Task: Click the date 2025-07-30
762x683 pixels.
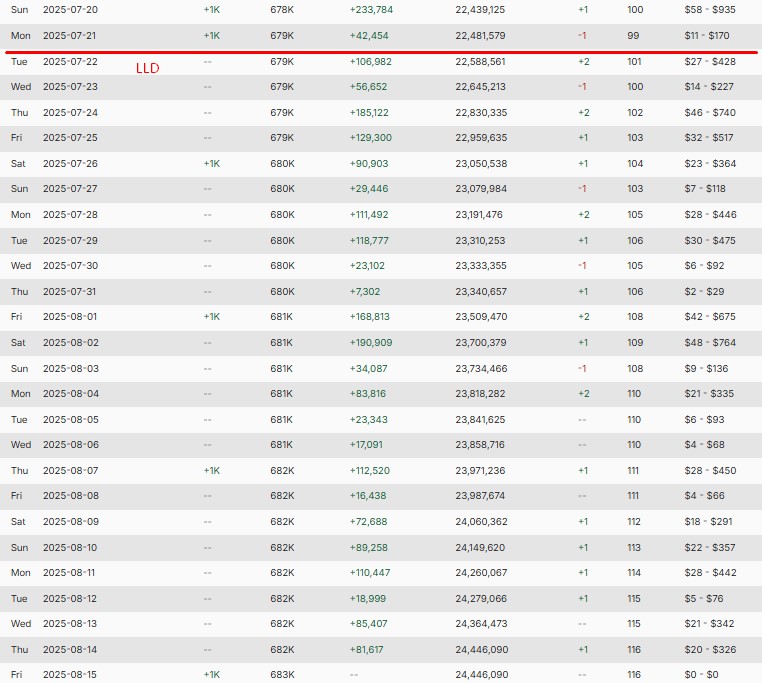Action: click(x=70, y=265)
